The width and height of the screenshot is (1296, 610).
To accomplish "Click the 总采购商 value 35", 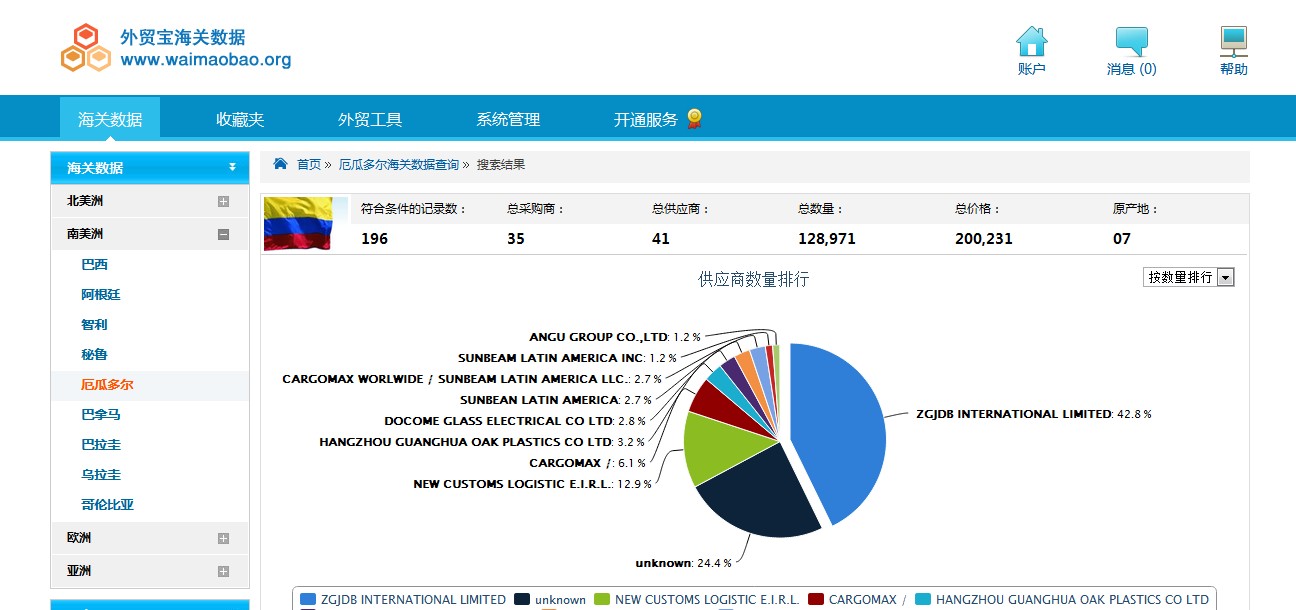I will [516, 239].
